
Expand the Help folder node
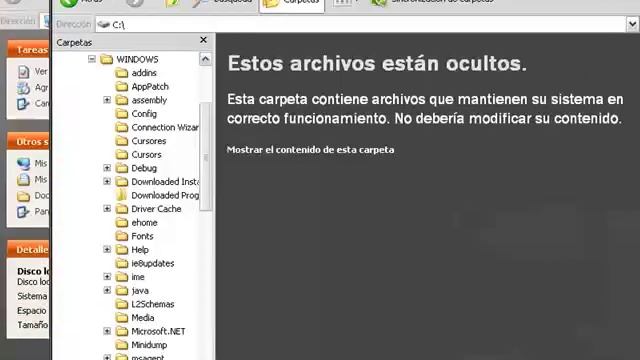click(x=107, y=249)
